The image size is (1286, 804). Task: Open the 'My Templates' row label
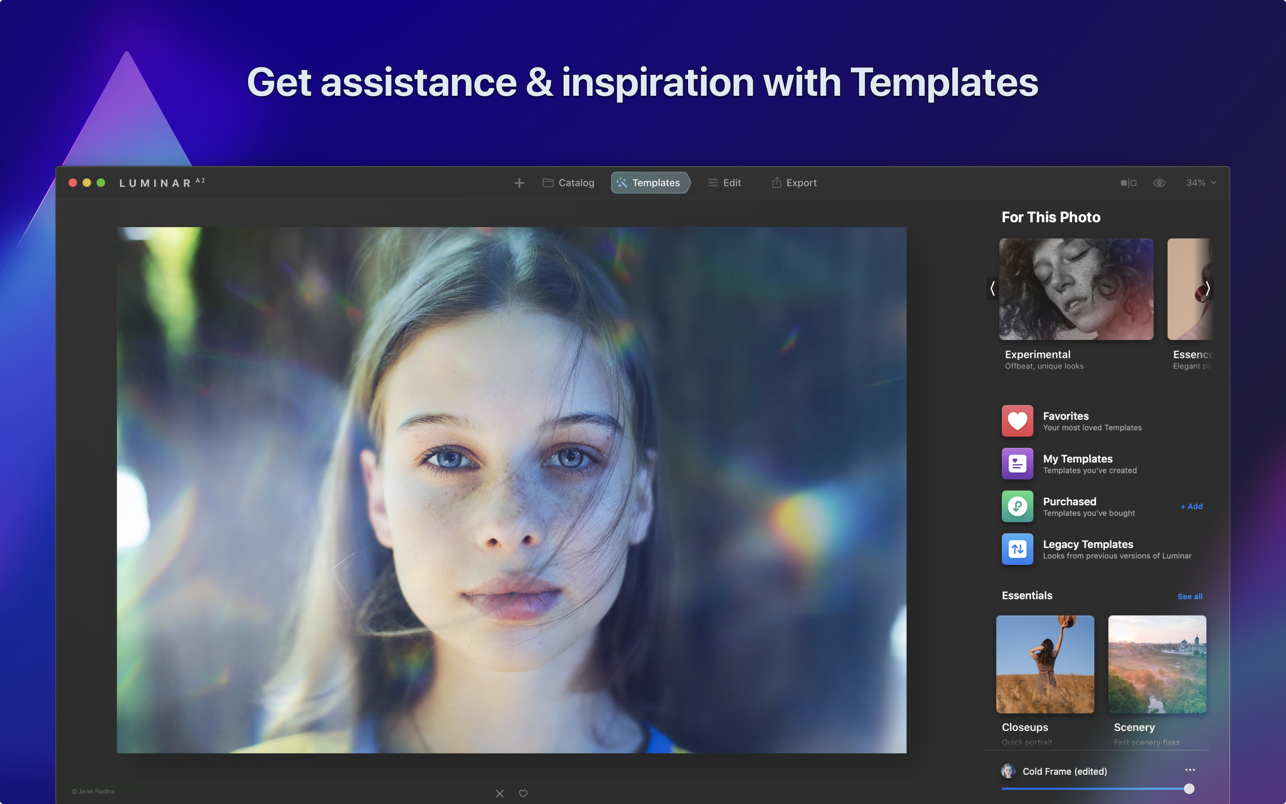pyautogui.click(x=1077, y=459)
